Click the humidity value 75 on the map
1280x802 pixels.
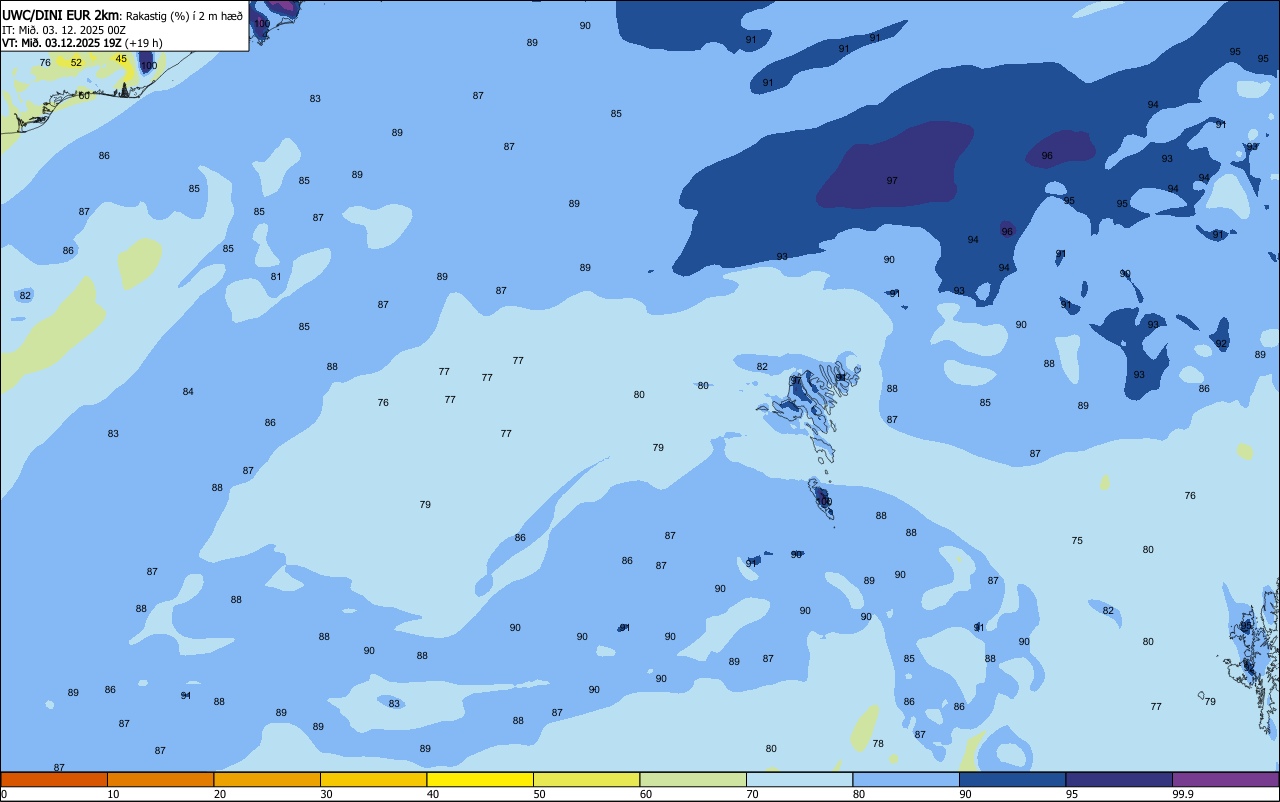pos(1077,541)
